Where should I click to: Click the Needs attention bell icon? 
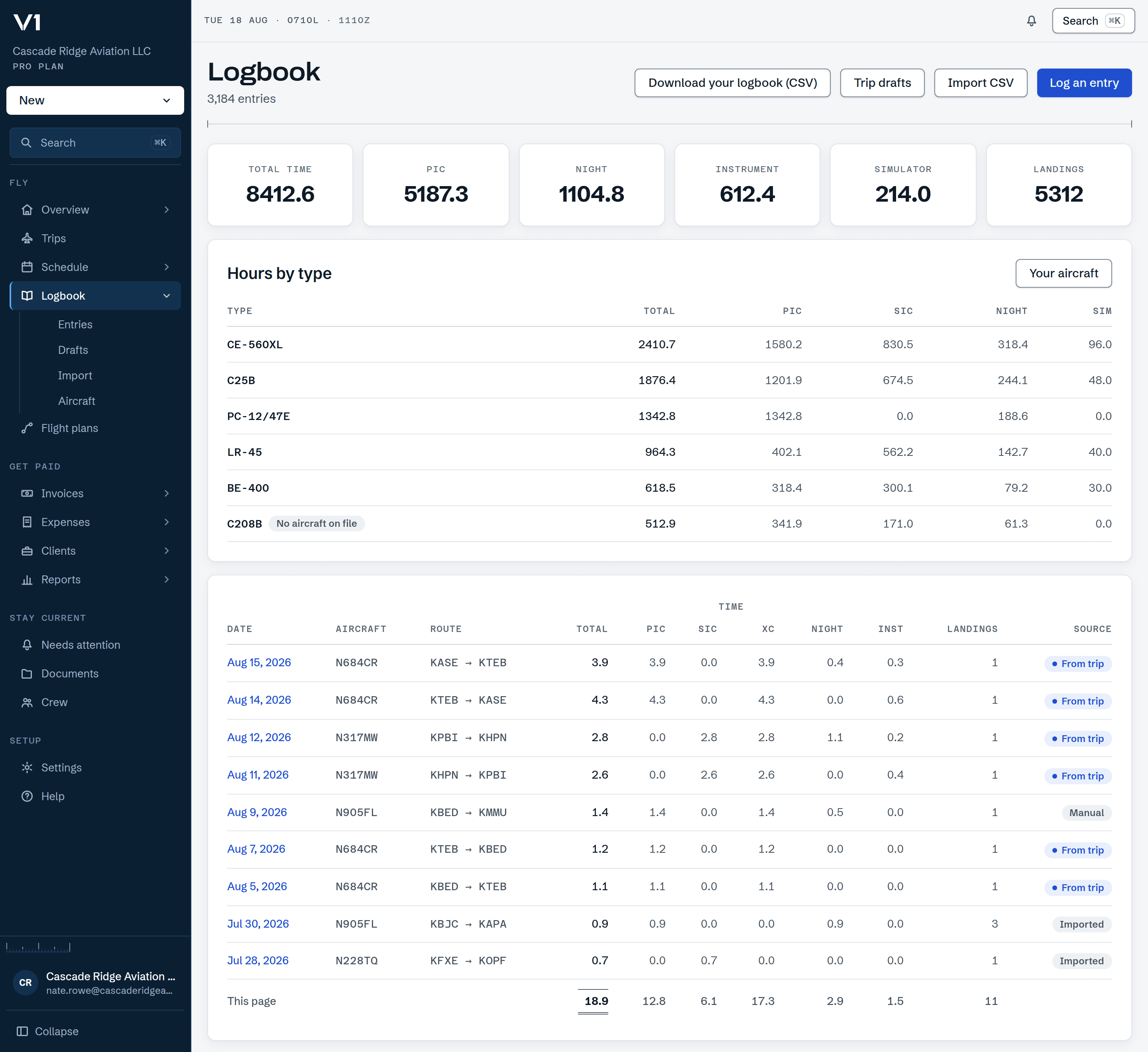click(x=27, y=645)
